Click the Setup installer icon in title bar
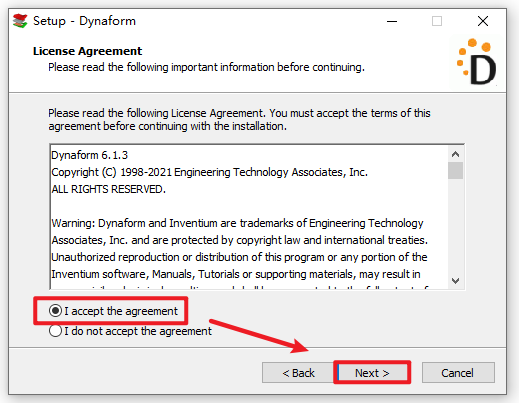This screenshot has height=403, width=519. [20, 21]
